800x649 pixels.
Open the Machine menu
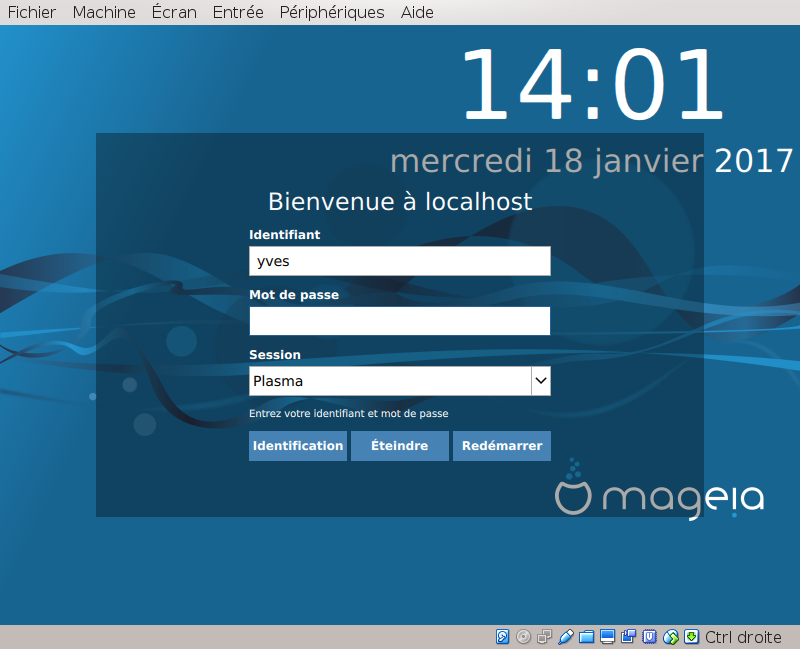pyautogui.click(x=104, y=12)
